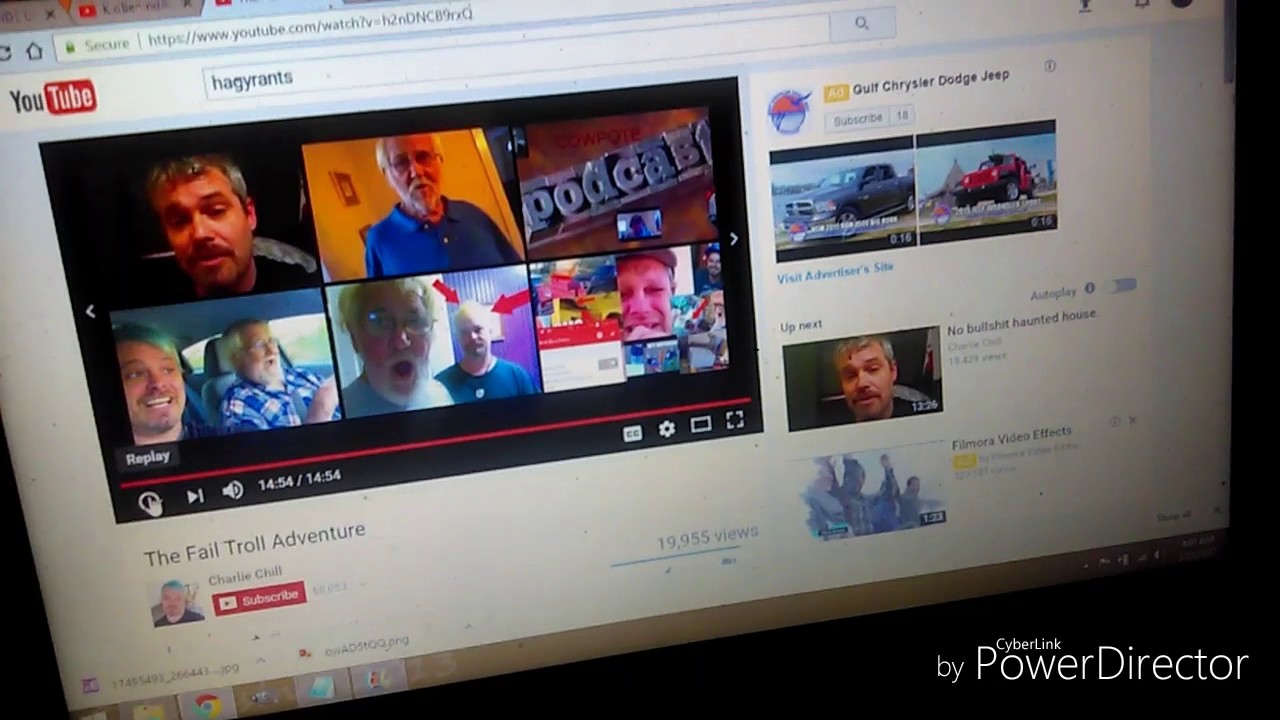Click the 14:54 / 14:54 time display
Viewport: 1280px width, 720px height.
point(299,481)
